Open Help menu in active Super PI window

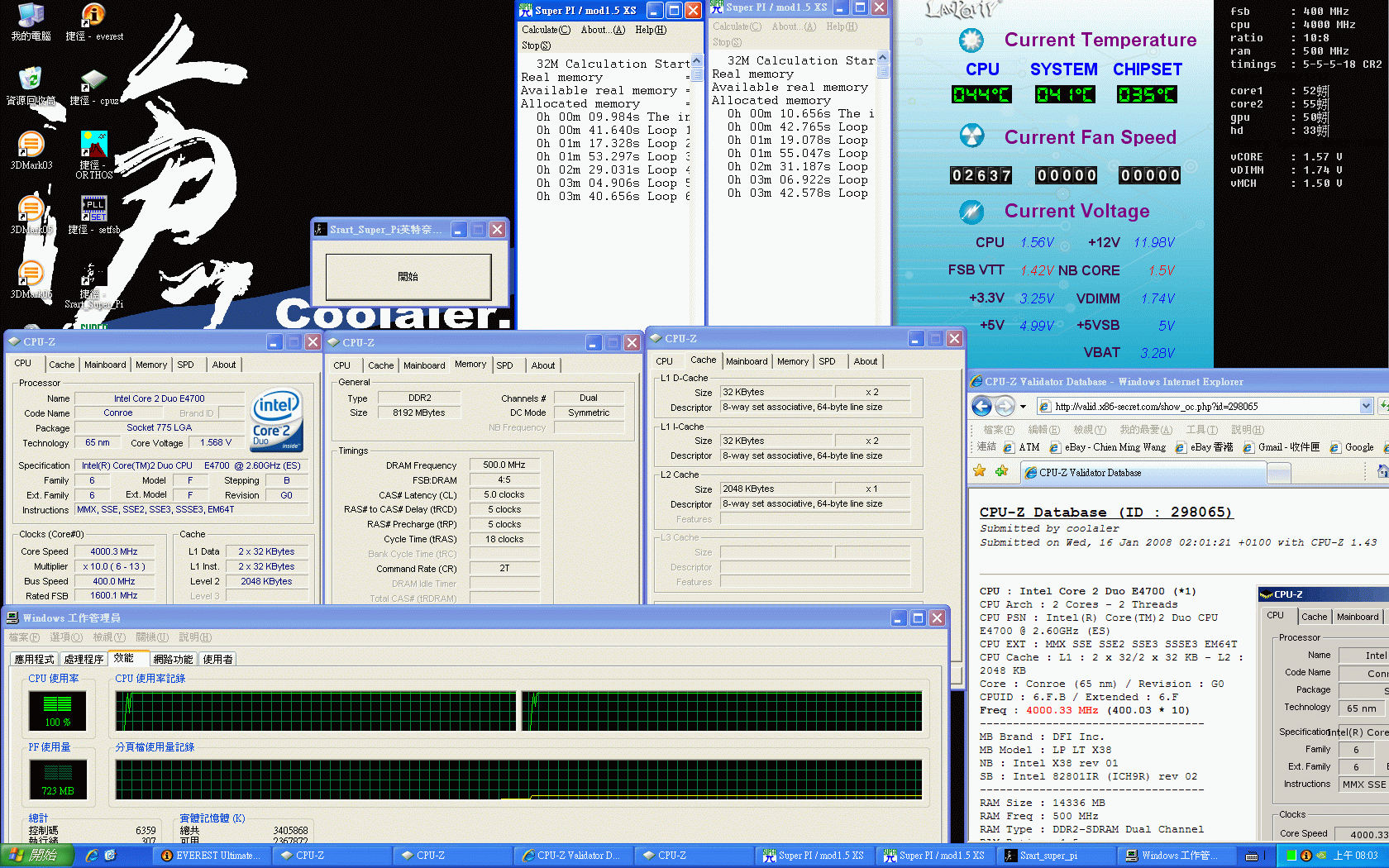coord(651,30)
